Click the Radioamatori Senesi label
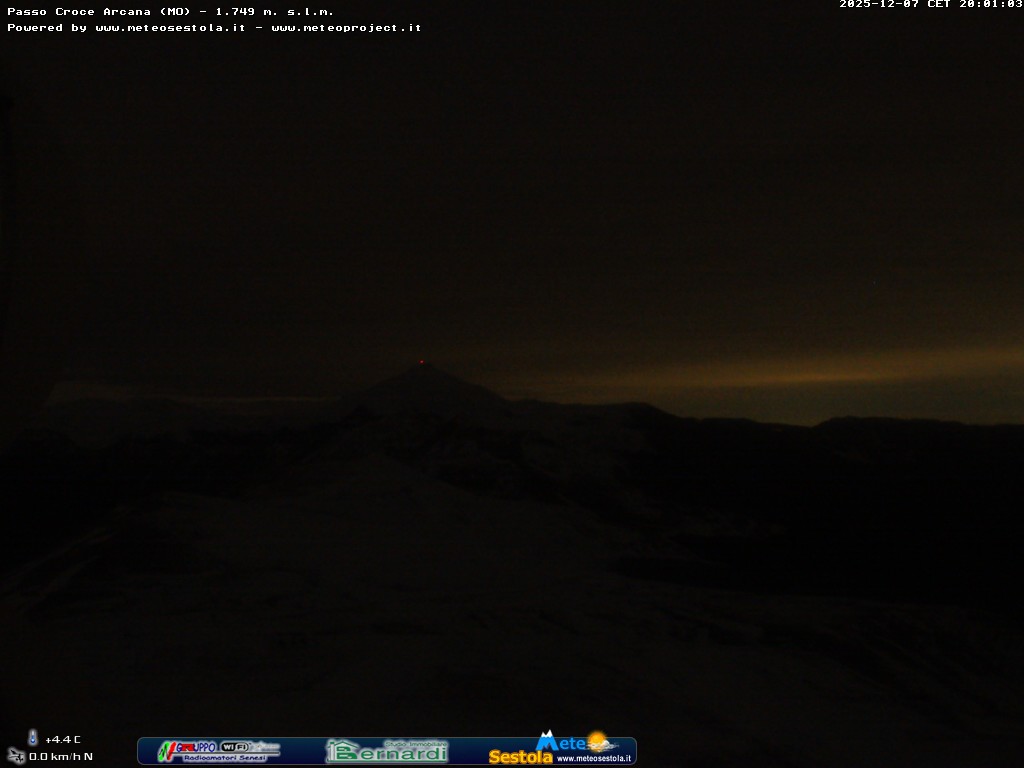The height and width of the screenshot is (768, 1024). 225,758
